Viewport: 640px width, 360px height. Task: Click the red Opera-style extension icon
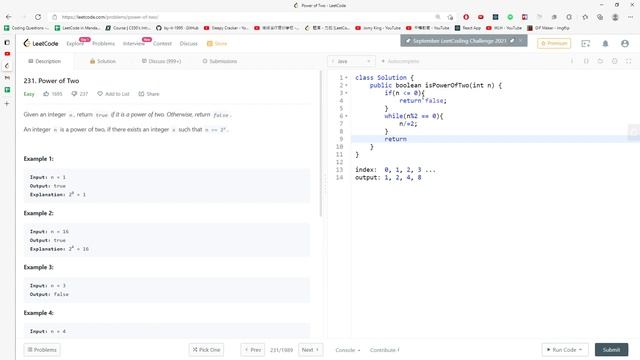tap(466, 17)
